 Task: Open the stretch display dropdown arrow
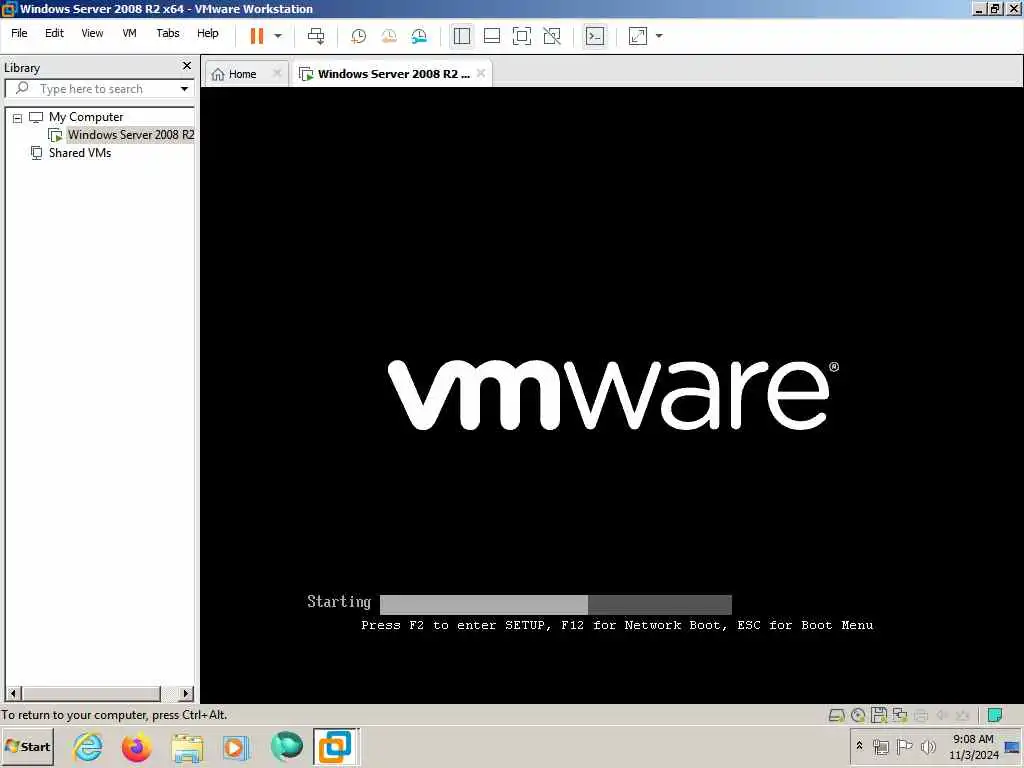[x=659, y=36]
